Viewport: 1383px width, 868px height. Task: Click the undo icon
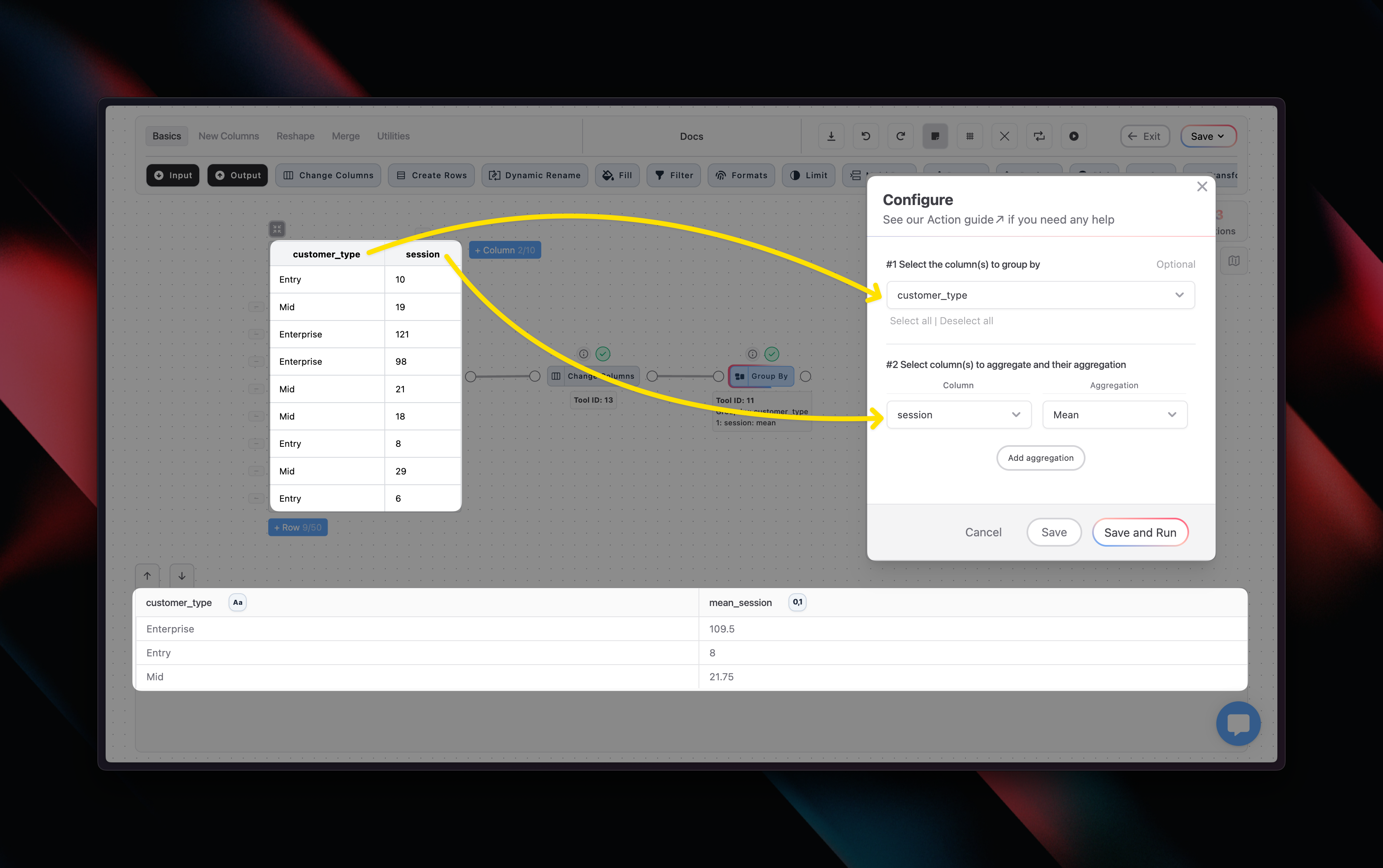[x=866, y=136]
